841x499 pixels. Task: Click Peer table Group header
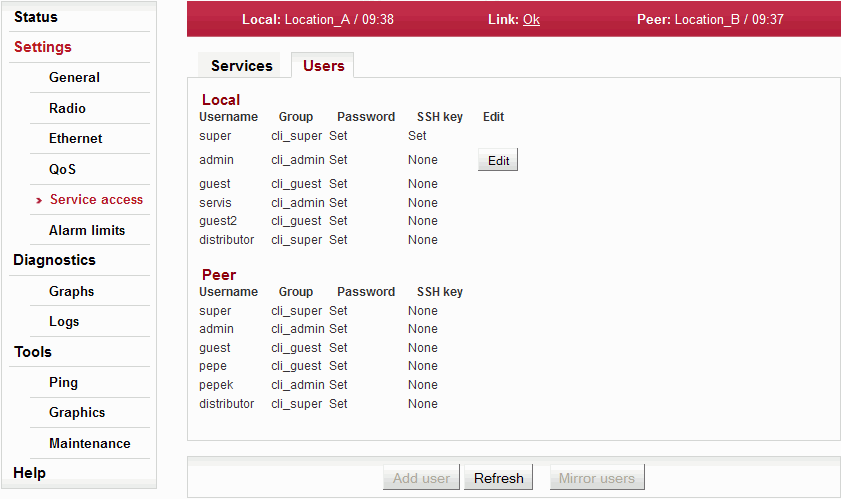(x=296, y=292)
